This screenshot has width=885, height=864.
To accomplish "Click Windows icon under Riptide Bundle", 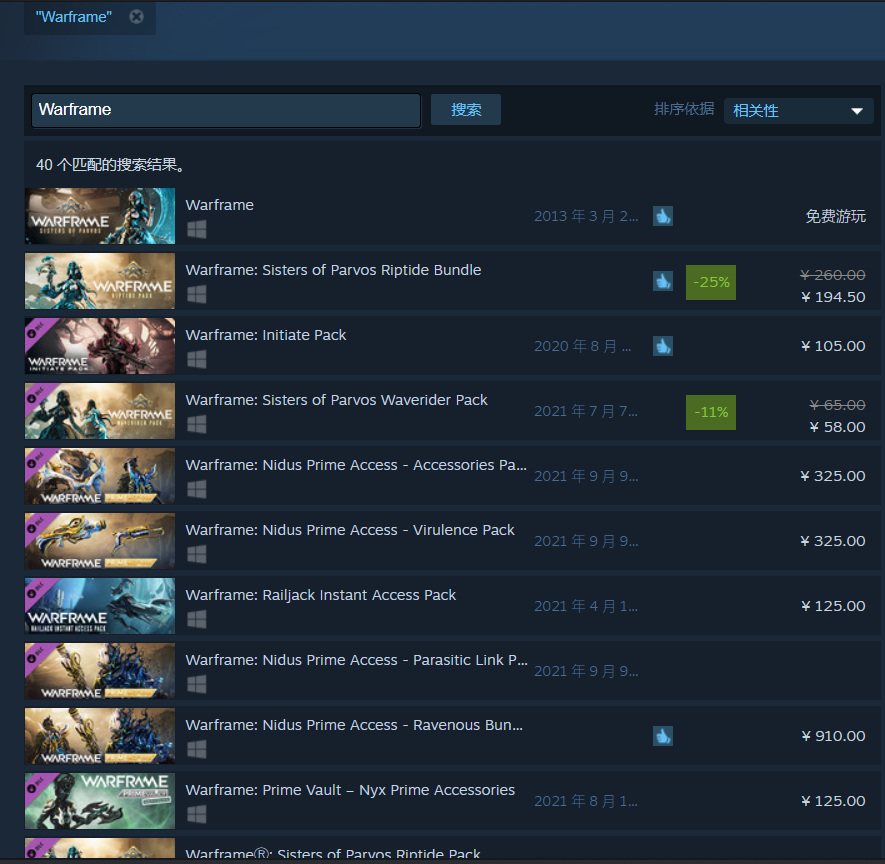I will pos(196,294).
